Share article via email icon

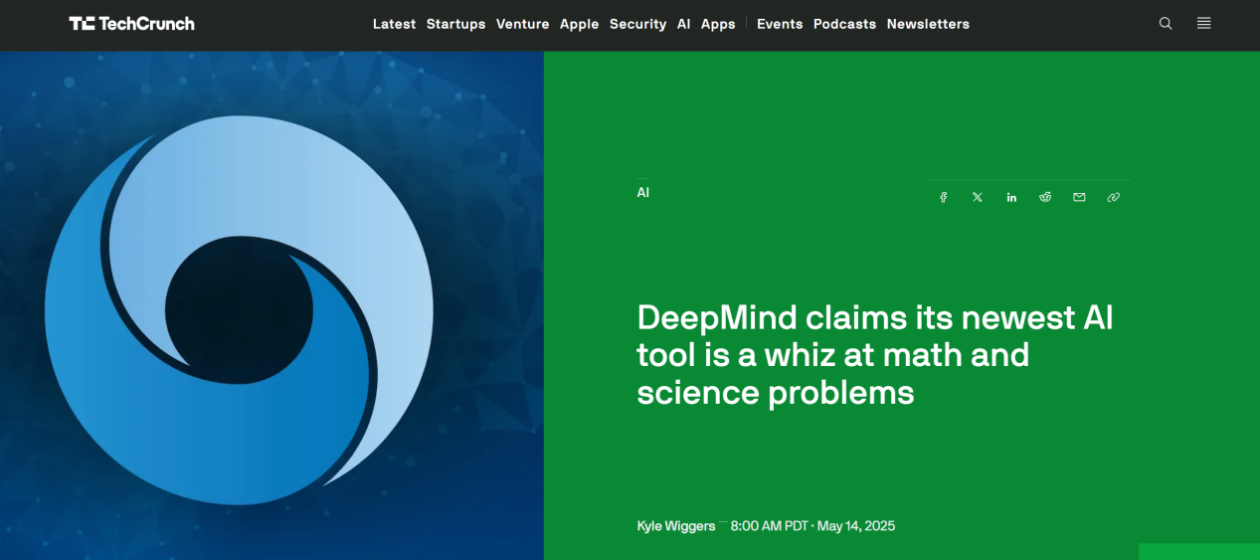[x=1079, y=198]
